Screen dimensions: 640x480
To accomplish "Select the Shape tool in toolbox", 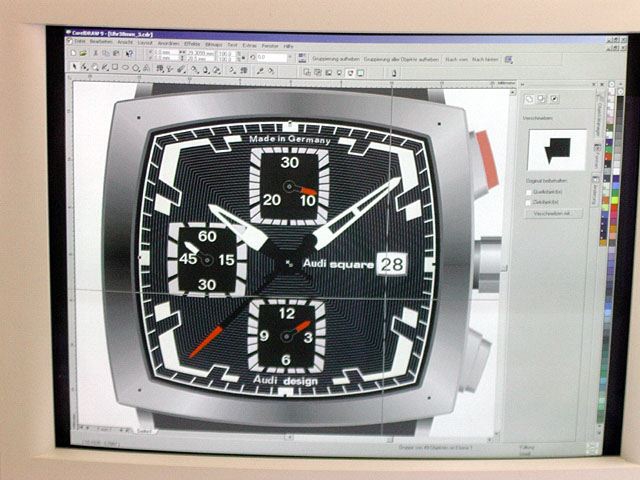I will click(84, 67).
